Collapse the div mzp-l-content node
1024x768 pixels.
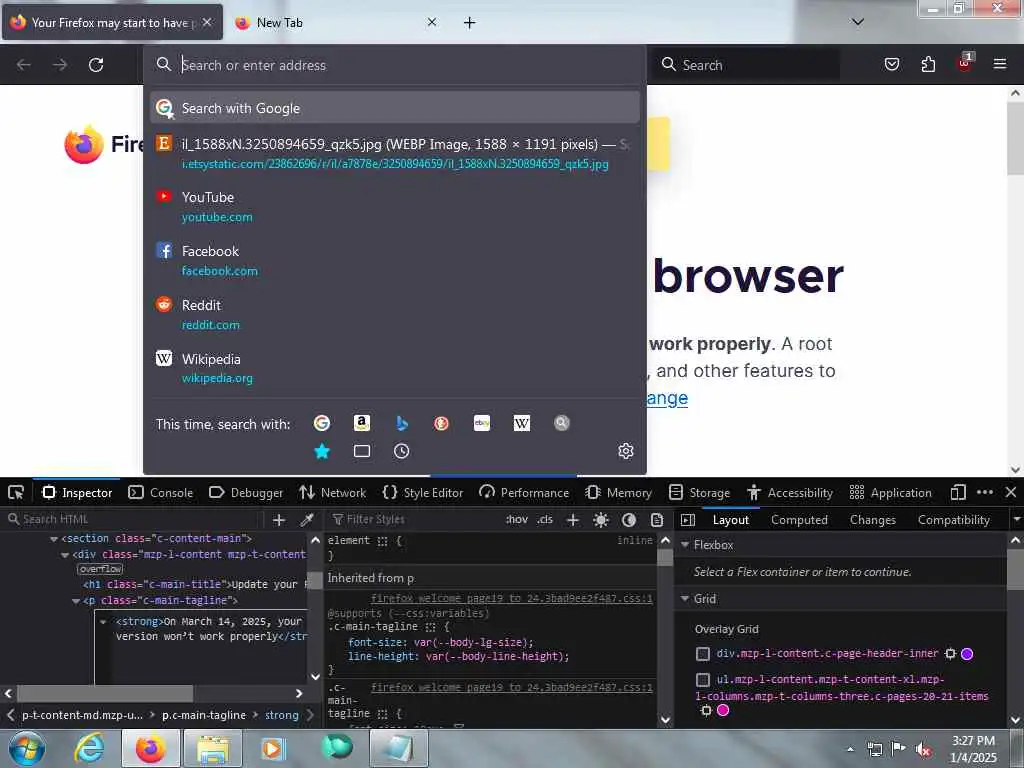coord(65,554)
